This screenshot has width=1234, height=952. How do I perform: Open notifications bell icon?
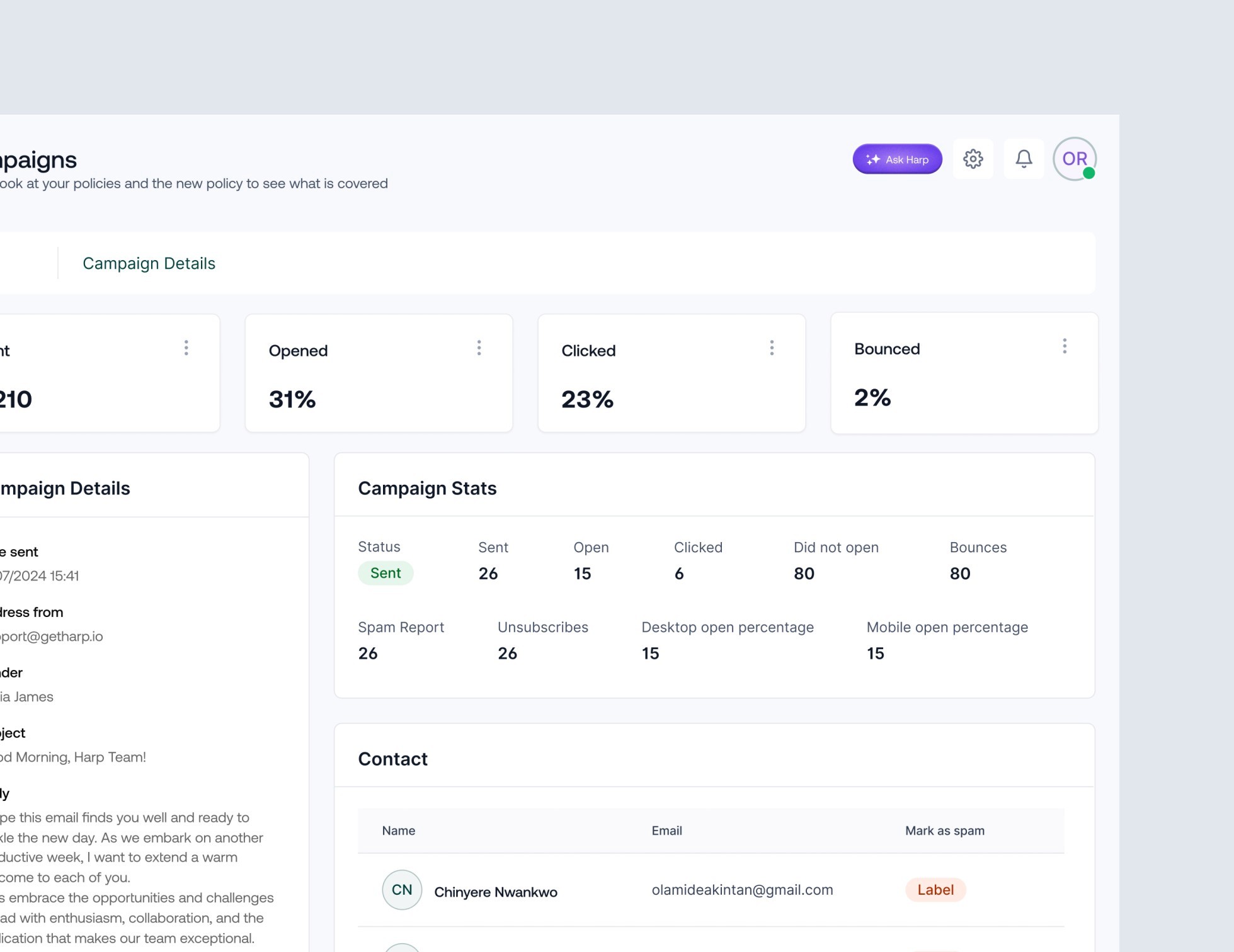[x=1024, y=159]
